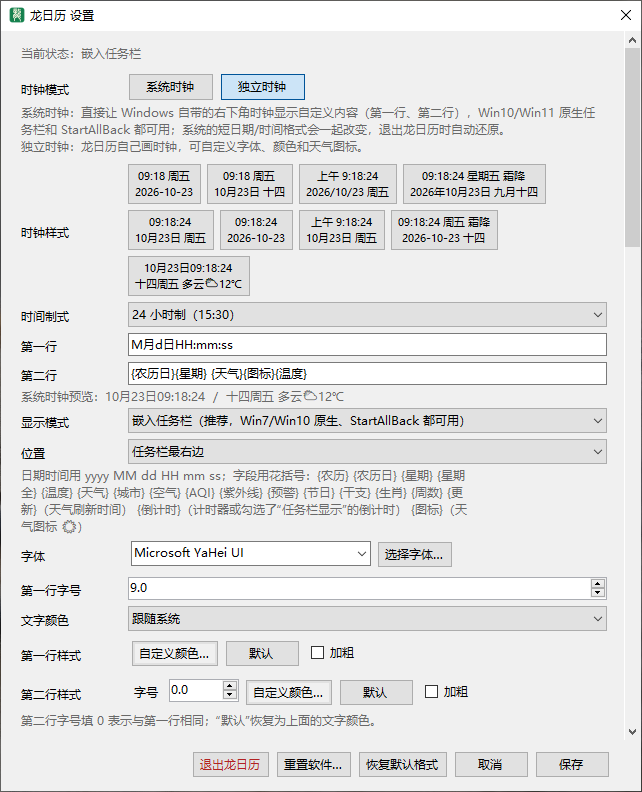Click the 第二行样式 字号 field
Viewport: 642px width, 792px height.
click(x=196, y=690)
